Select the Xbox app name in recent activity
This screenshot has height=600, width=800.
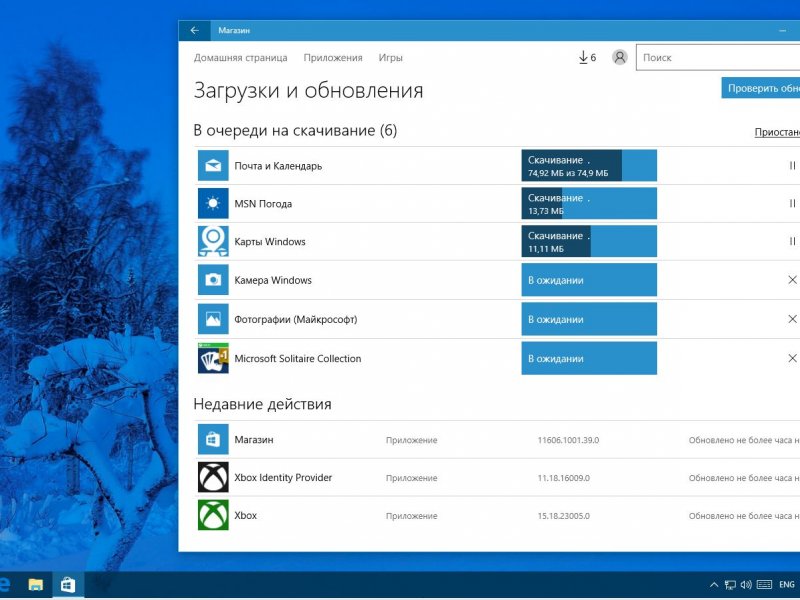click(x=245, y=515)
